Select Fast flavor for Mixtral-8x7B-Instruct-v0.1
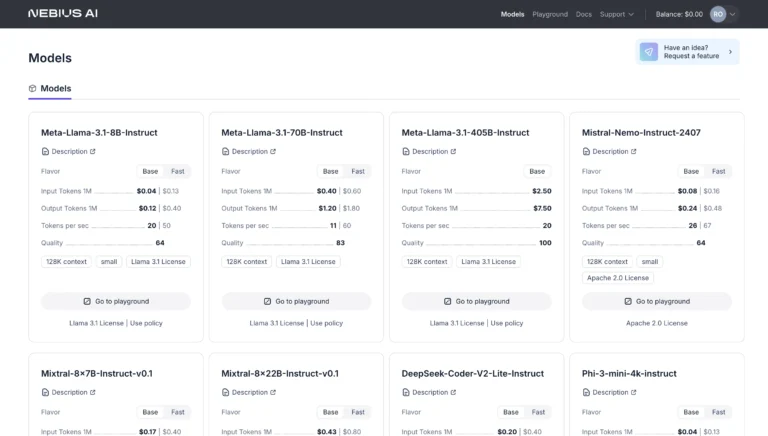The height and width of the screenshot is (436, 768). point(178,412)
